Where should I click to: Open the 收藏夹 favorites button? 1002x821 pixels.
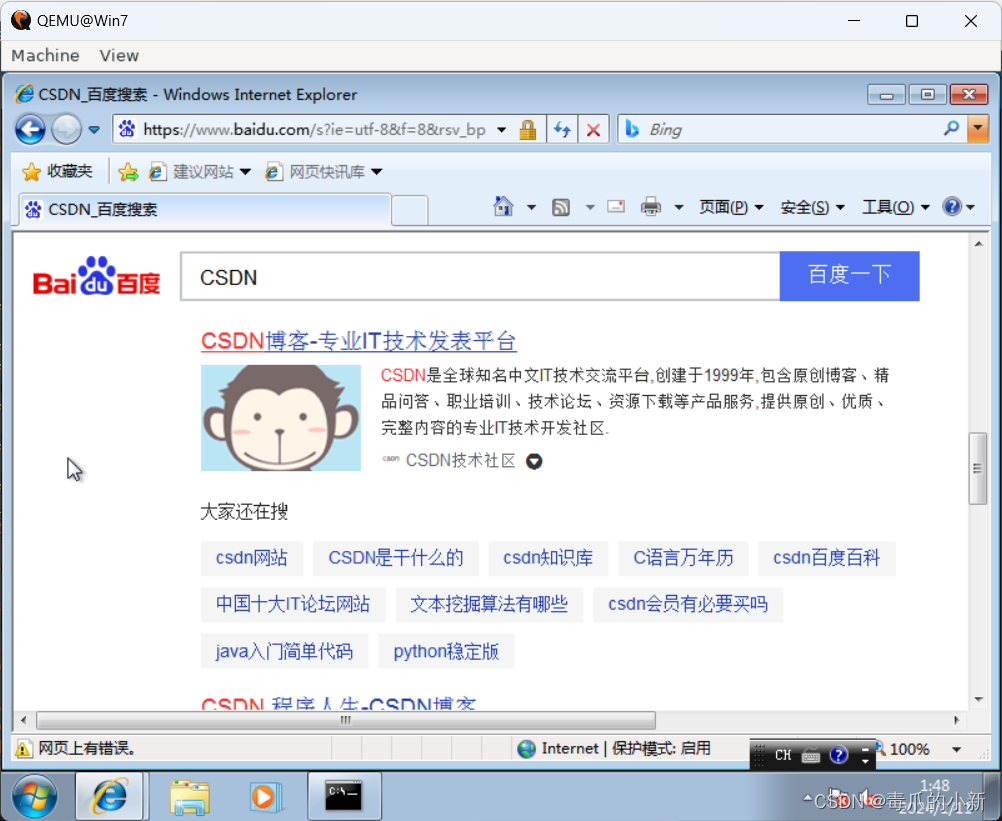pyautogui.click(x=58, y=171)
